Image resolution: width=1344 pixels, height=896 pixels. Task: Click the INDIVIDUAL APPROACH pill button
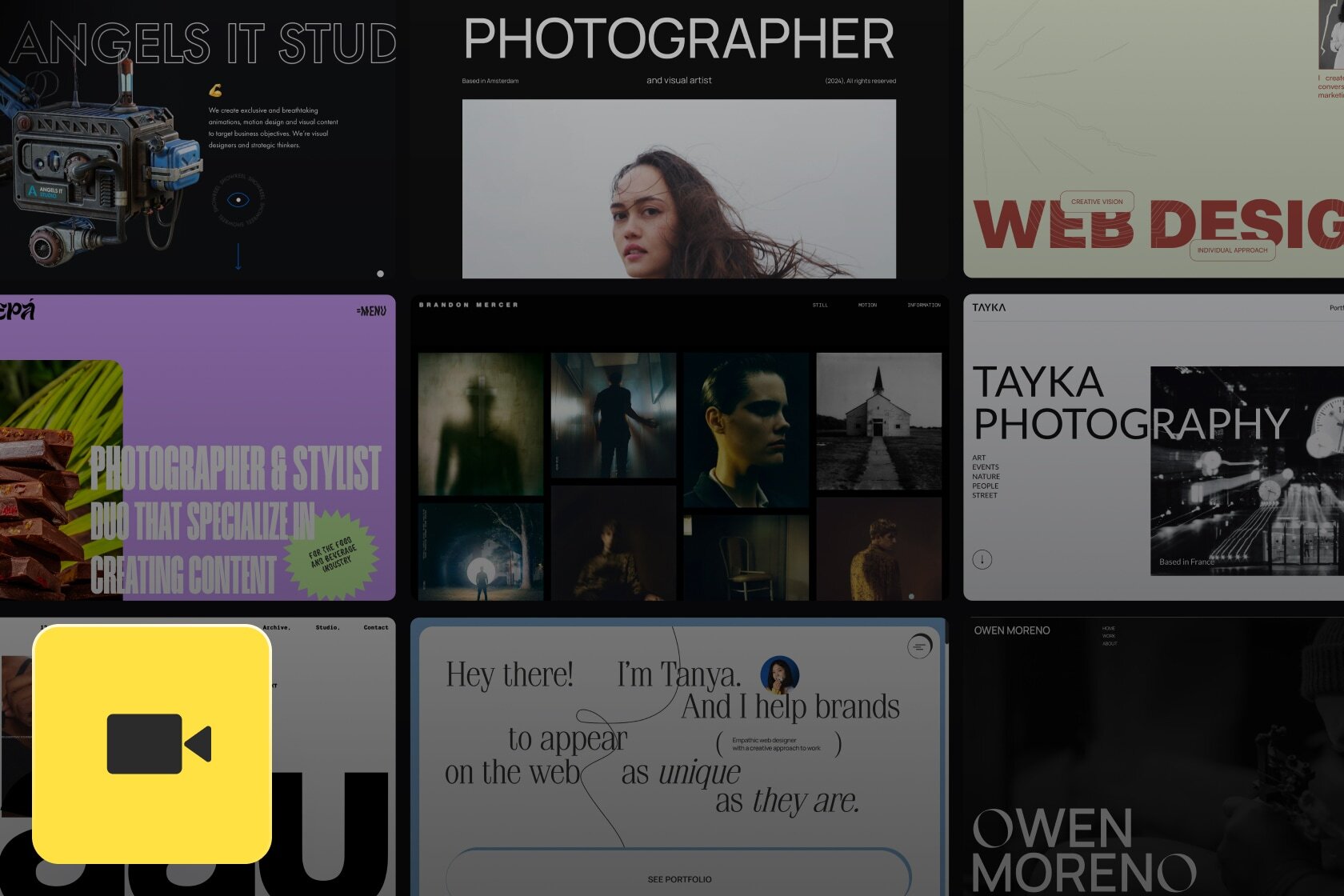coord(1232,250)
